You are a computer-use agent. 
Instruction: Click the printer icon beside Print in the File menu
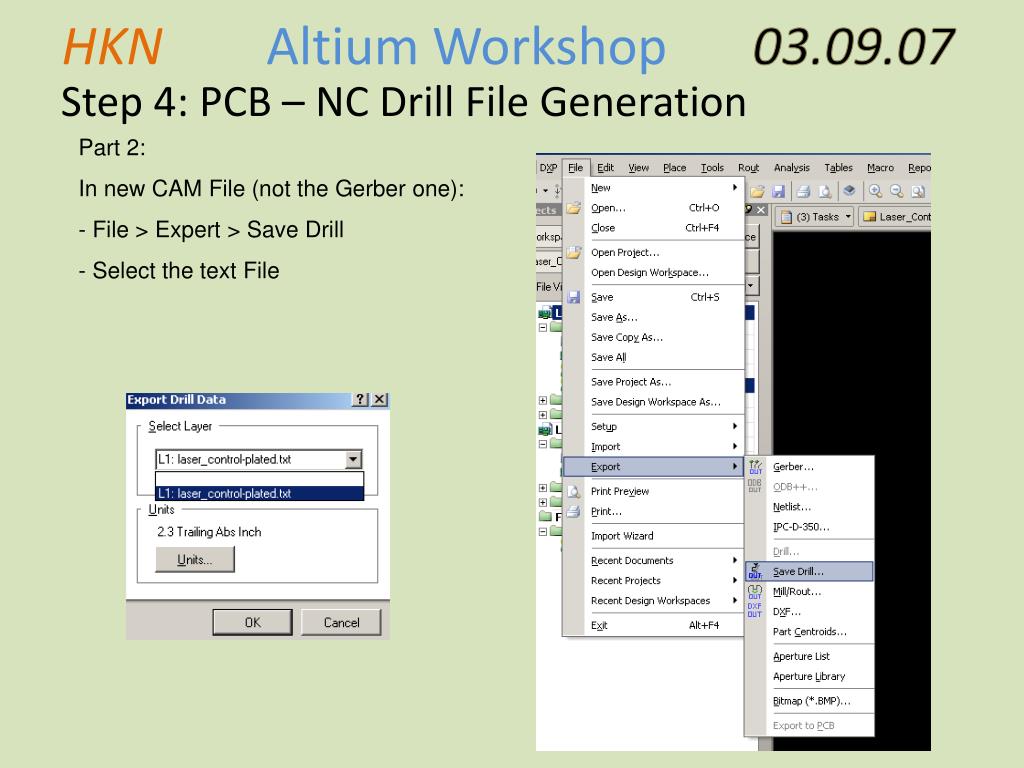point(573,511)
